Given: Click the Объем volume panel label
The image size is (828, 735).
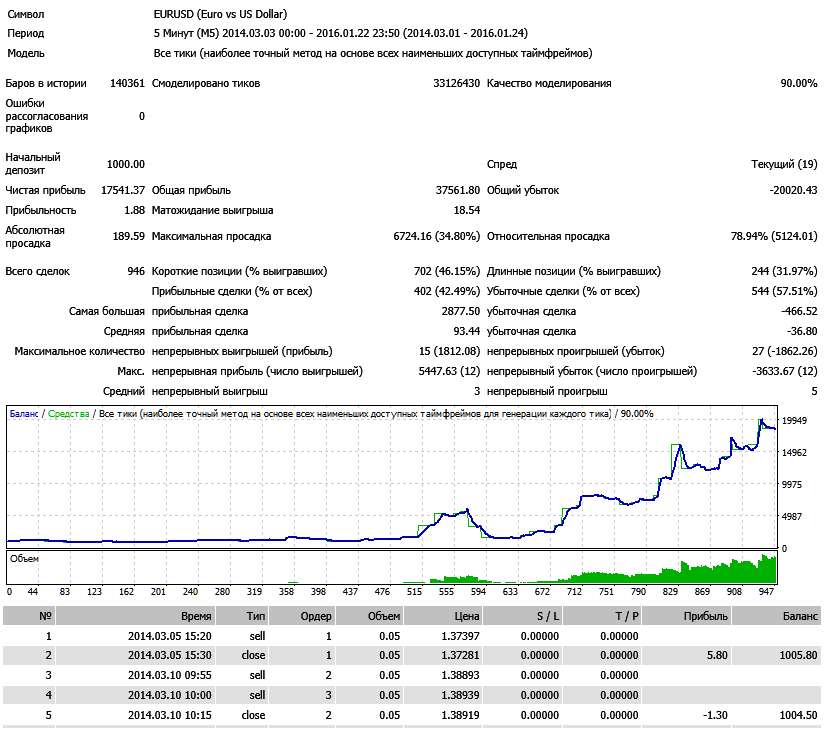Looking at the screenshot, I should tap(24, 559).
